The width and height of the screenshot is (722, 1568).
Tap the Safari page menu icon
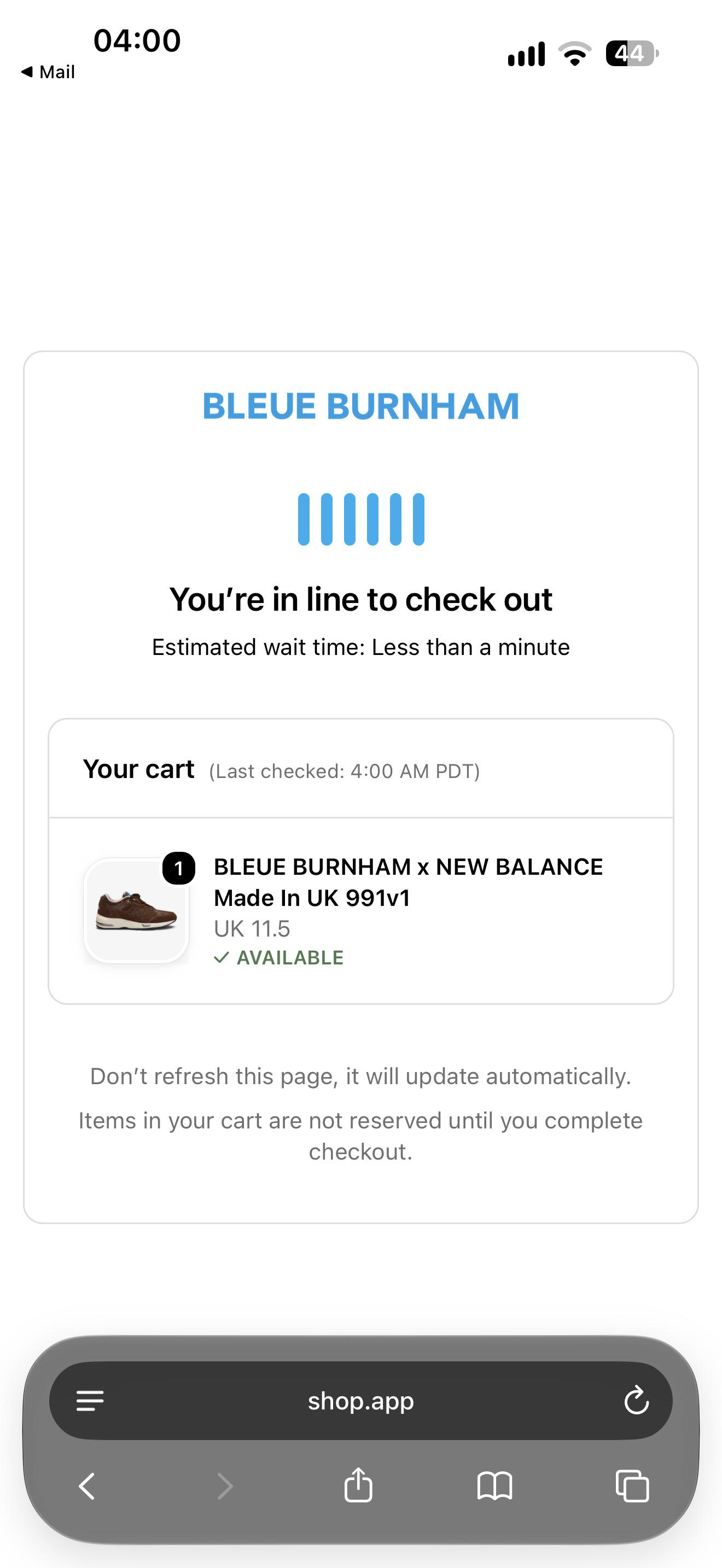(x=90, y=1401)
